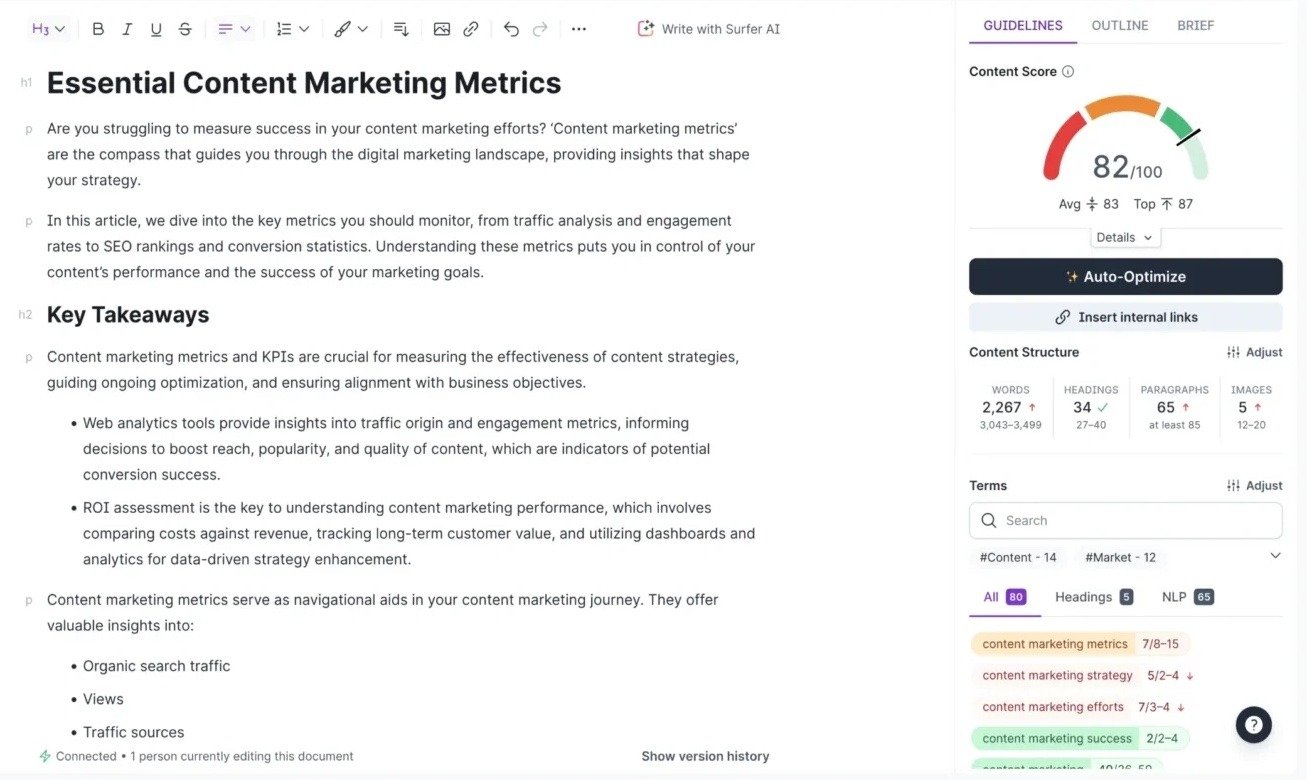Open Adjust sliders for Terms
Viewport: 1307px width, 780px height.
tap(1253, 485)
